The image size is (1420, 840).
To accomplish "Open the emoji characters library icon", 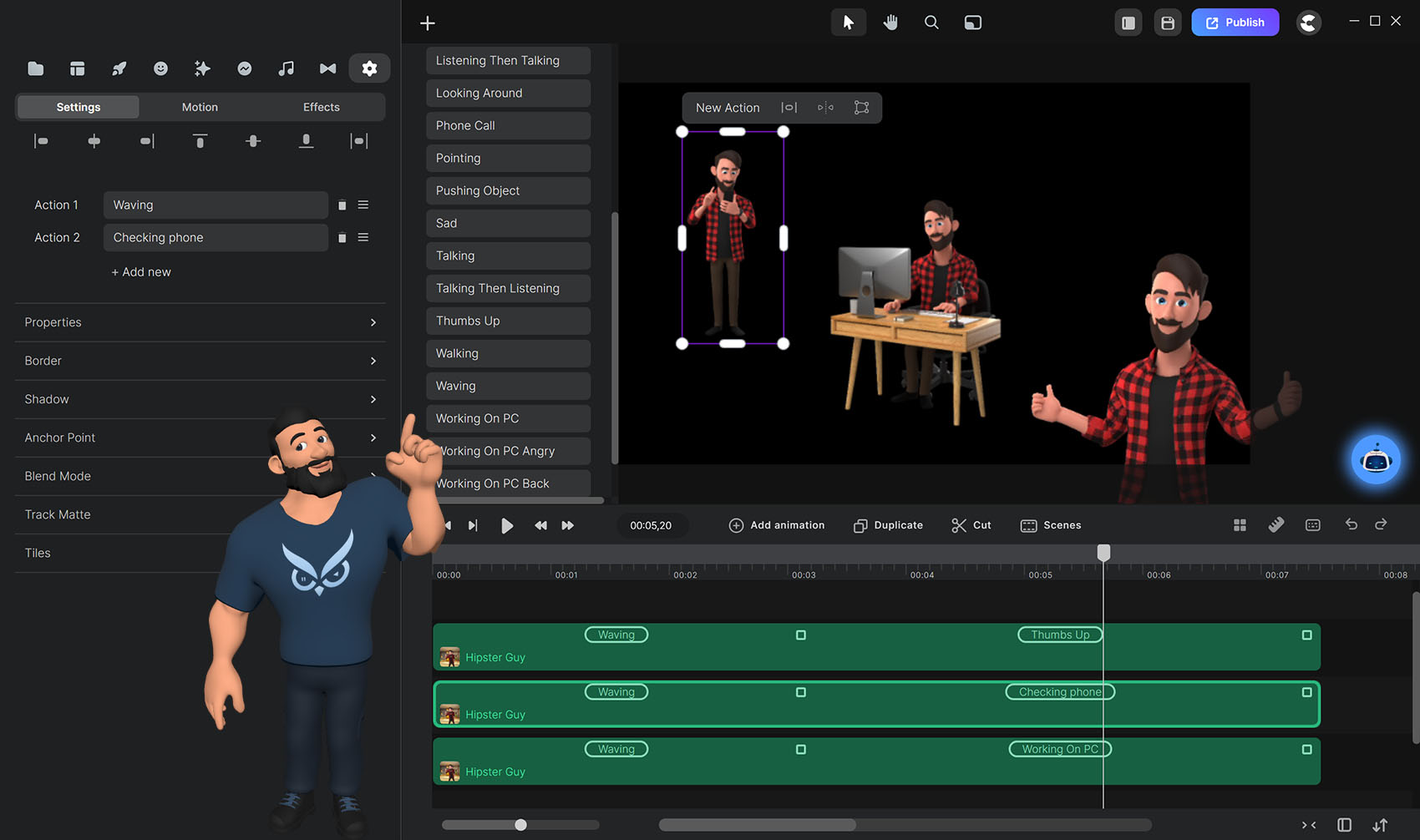I will (x=160, y=68).
